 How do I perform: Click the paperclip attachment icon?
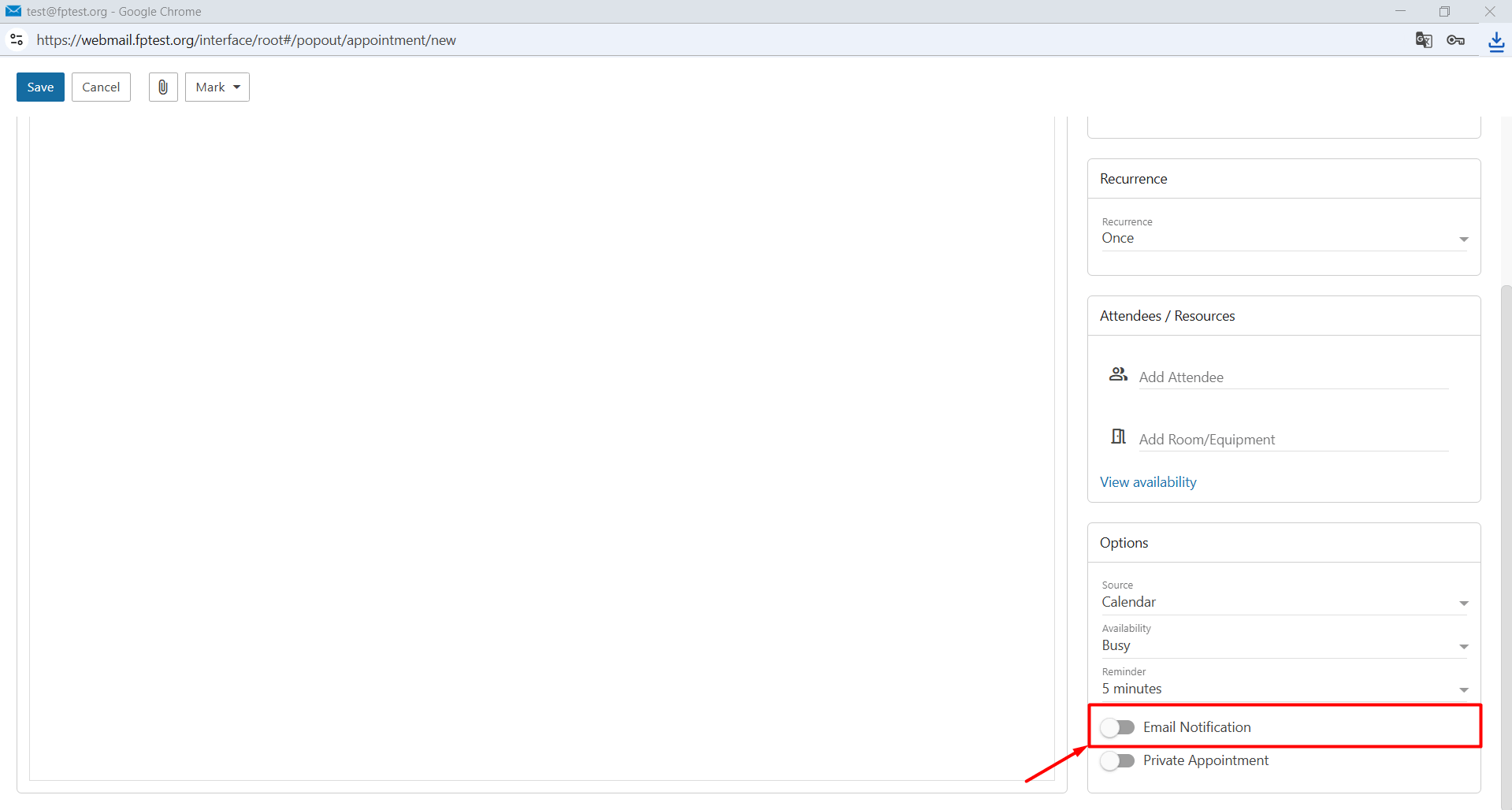(163, 87)
